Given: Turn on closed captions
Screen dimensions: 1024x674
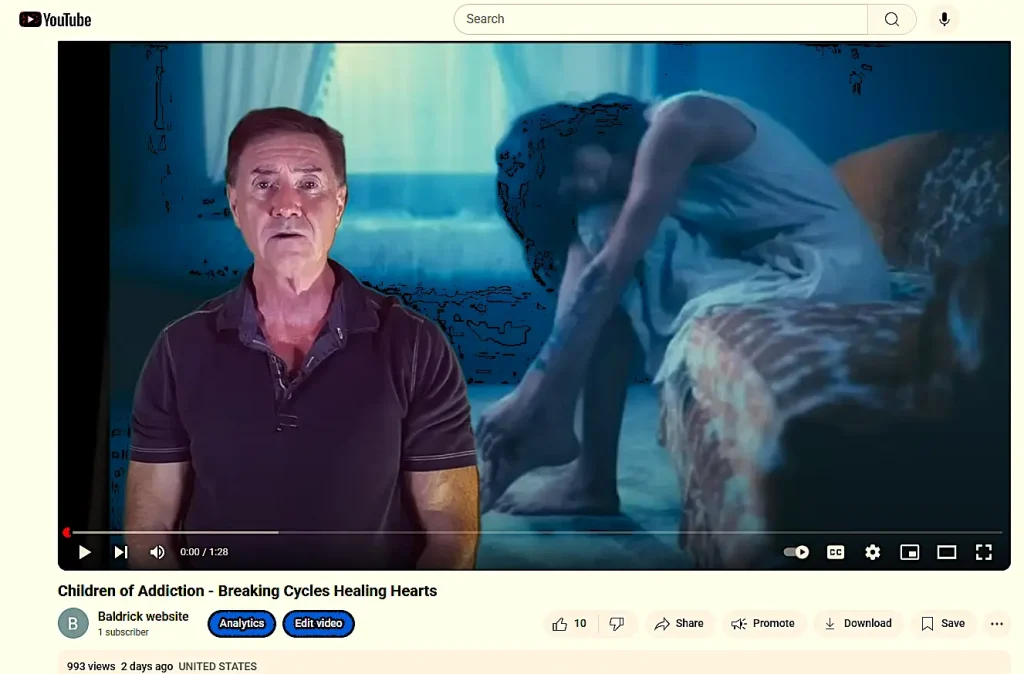Looking at the screenshot, I should 835,553.
